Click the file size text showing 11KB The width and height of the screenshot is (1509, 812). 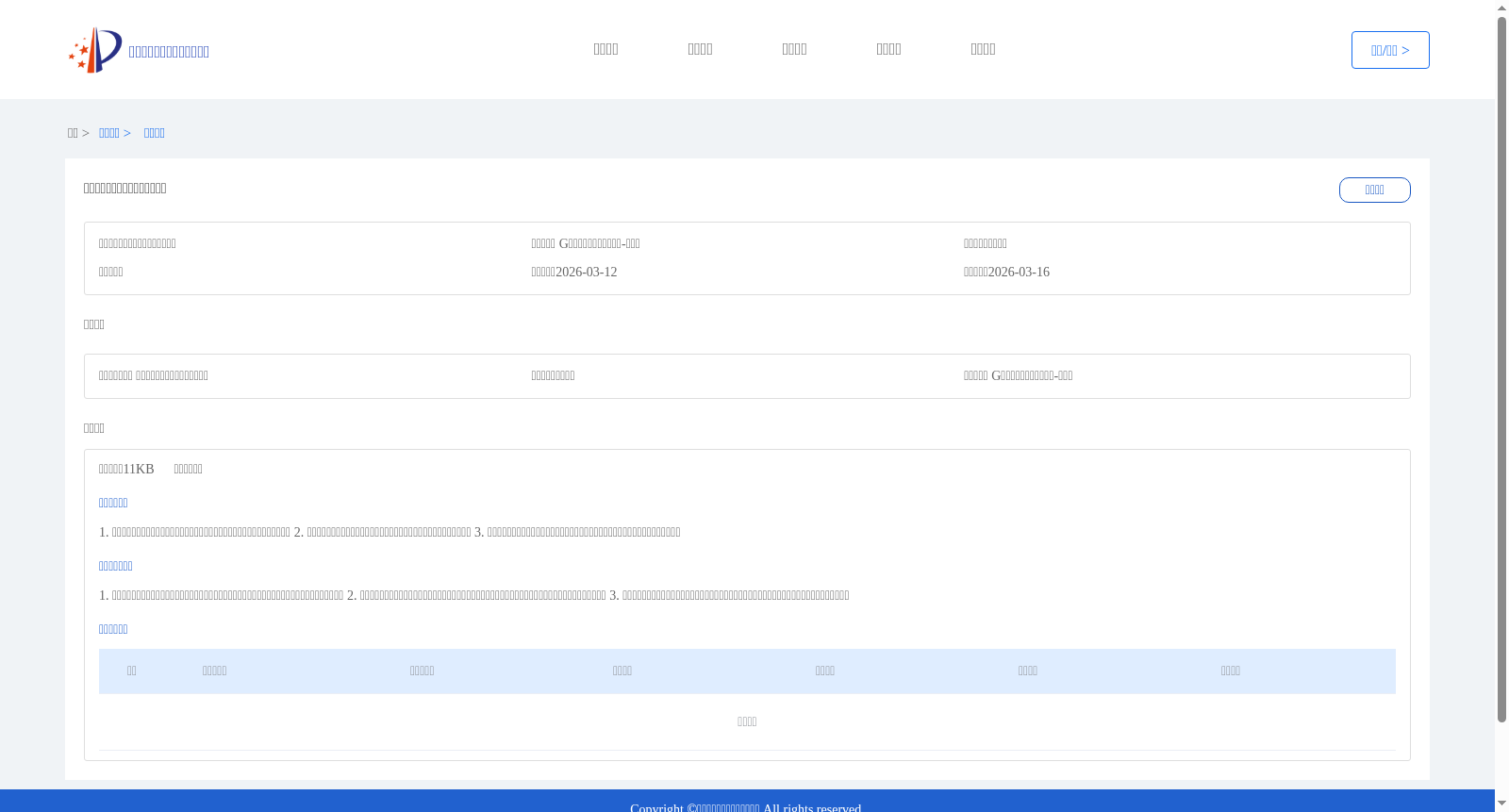point(126,469)
